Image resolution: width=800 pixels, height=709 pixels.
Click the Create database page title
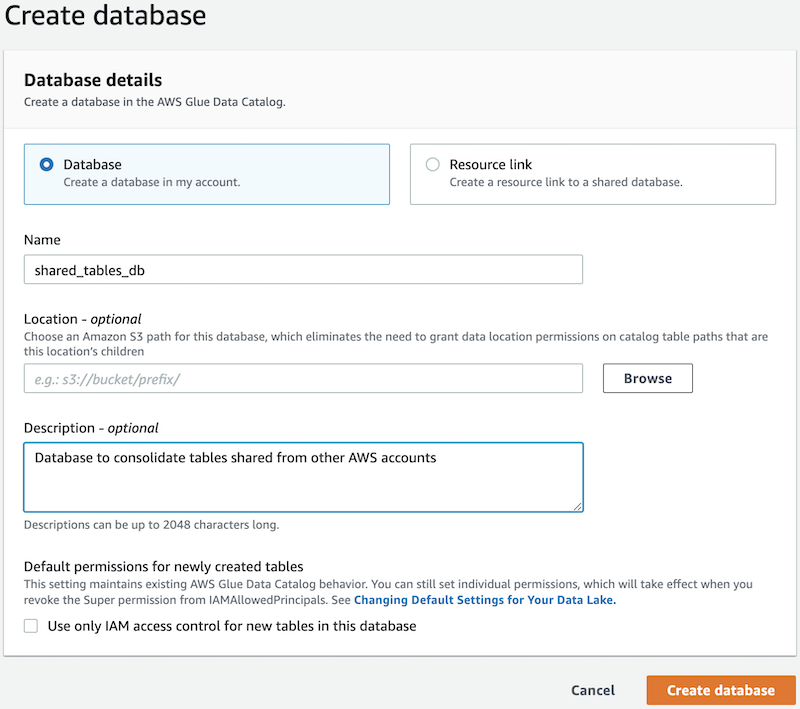pos(106,16)
